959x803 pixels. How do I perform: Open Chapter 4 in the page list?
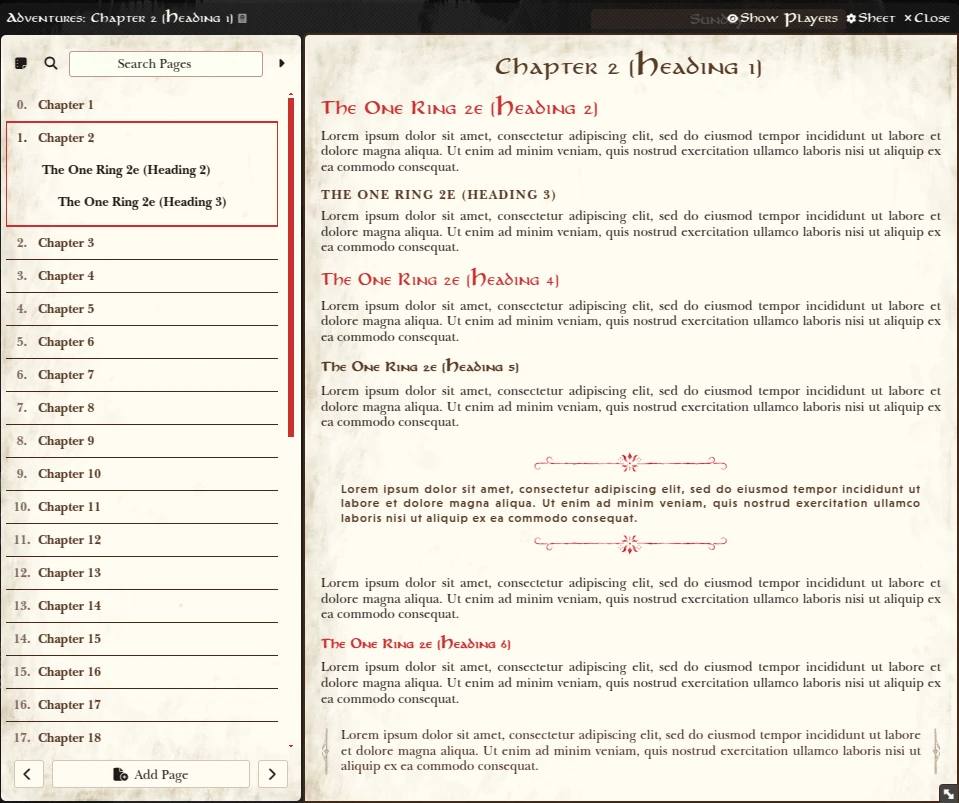(142, 276)
